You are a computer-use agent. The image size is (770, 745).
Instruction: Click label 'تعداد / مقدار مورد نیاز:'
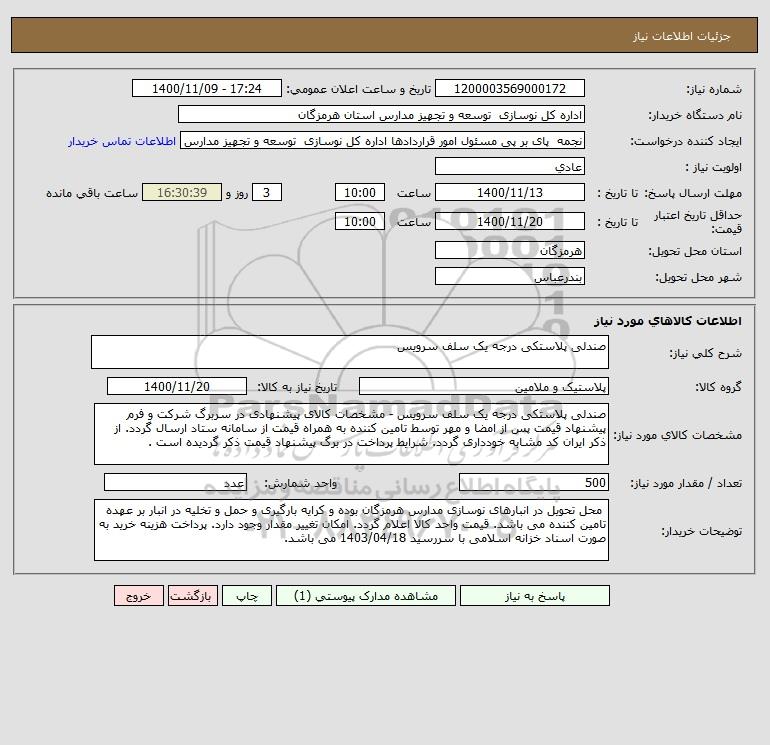click(x=686, y=483)
